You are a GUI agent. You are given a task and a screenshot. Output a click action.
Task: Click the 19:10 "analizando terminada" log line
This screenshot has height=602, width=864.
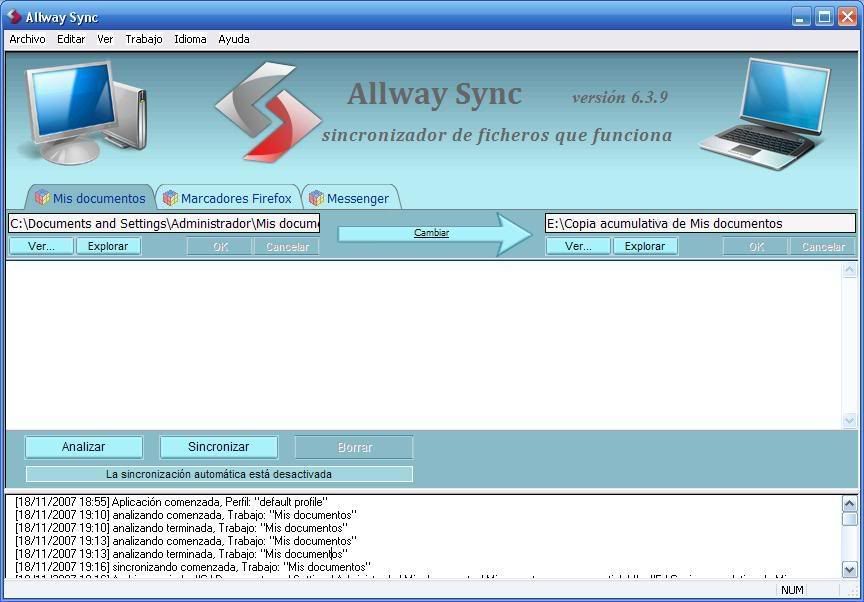pos(181,528)
